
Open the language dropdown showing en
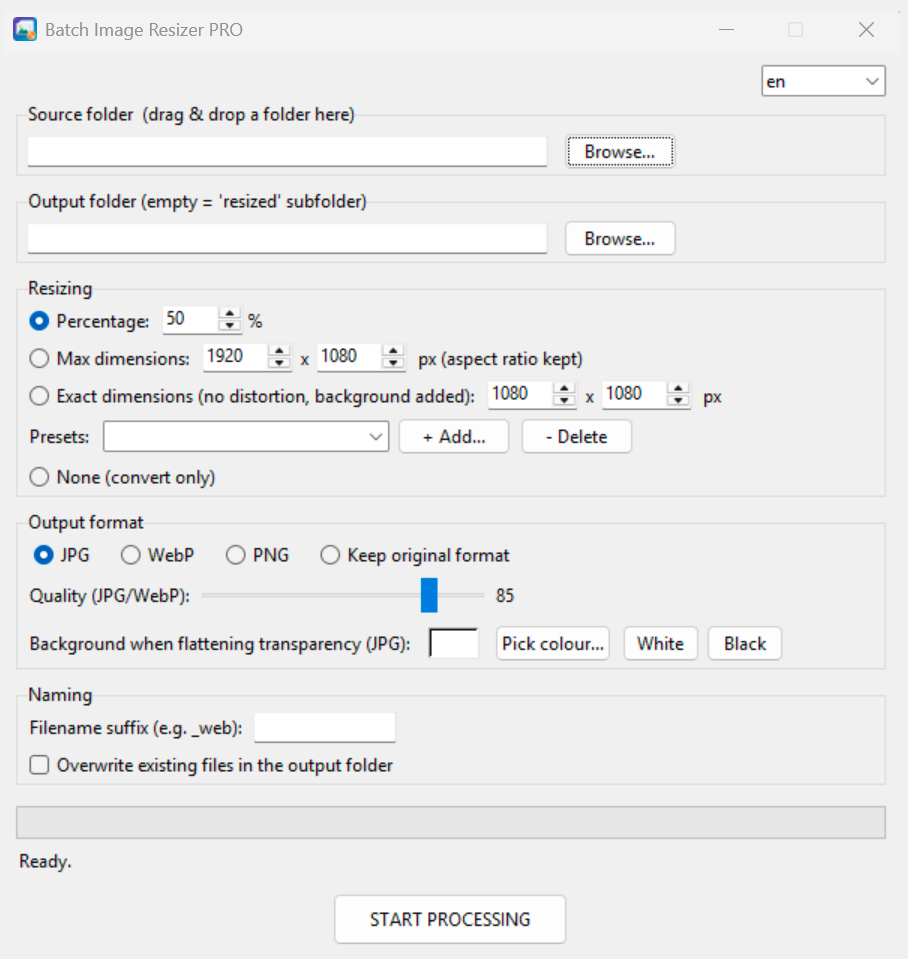coord(823,81)
